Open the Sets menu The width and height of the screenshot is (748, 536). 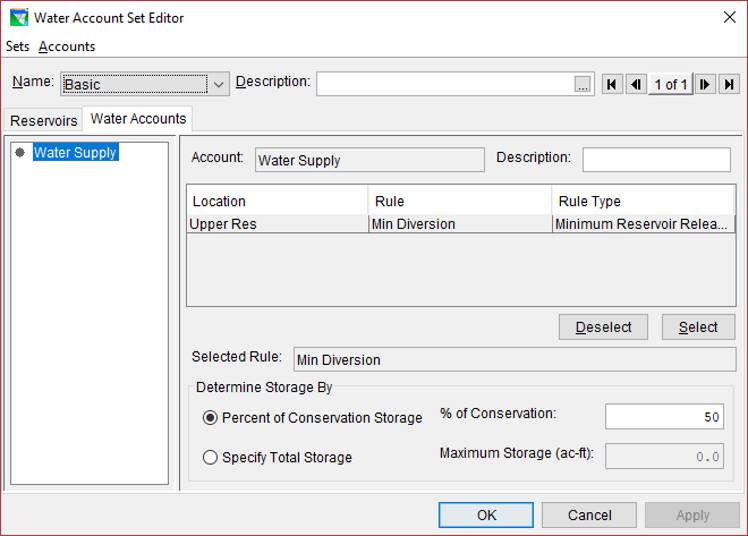pyautogui.click(x=18, y=46)
